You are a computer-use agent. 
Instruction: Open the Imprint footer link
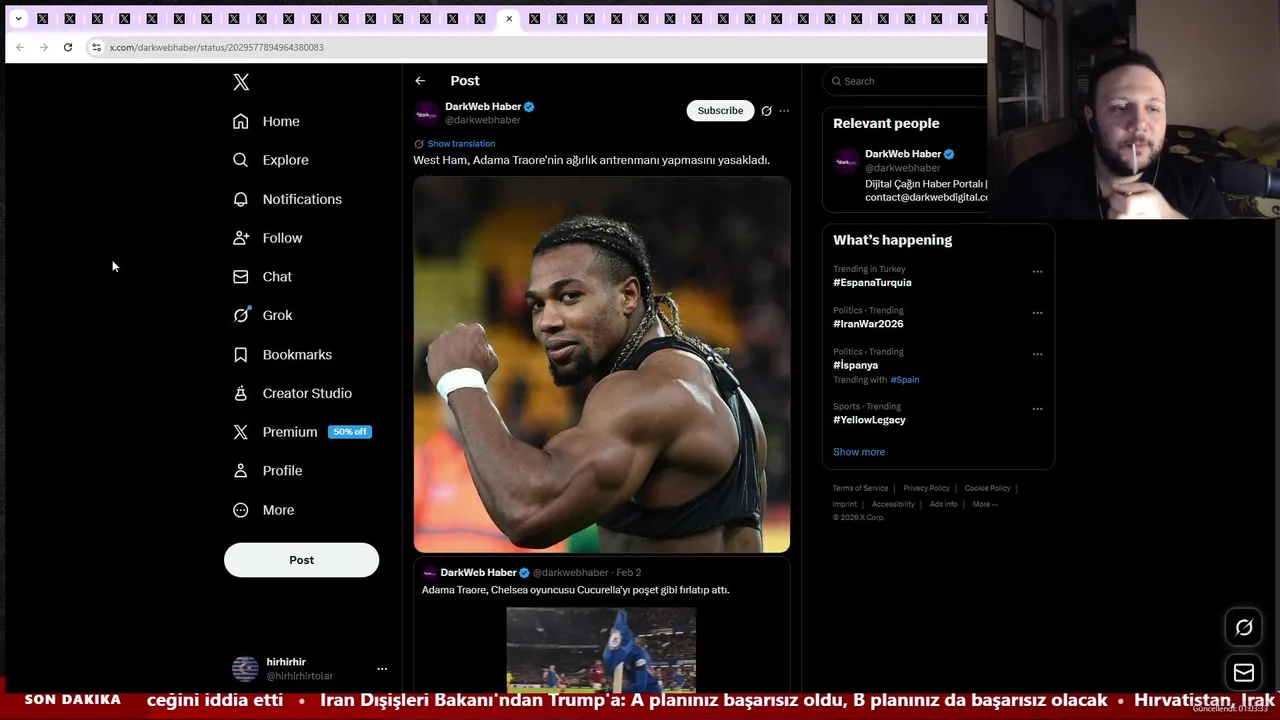pos(845,504)
